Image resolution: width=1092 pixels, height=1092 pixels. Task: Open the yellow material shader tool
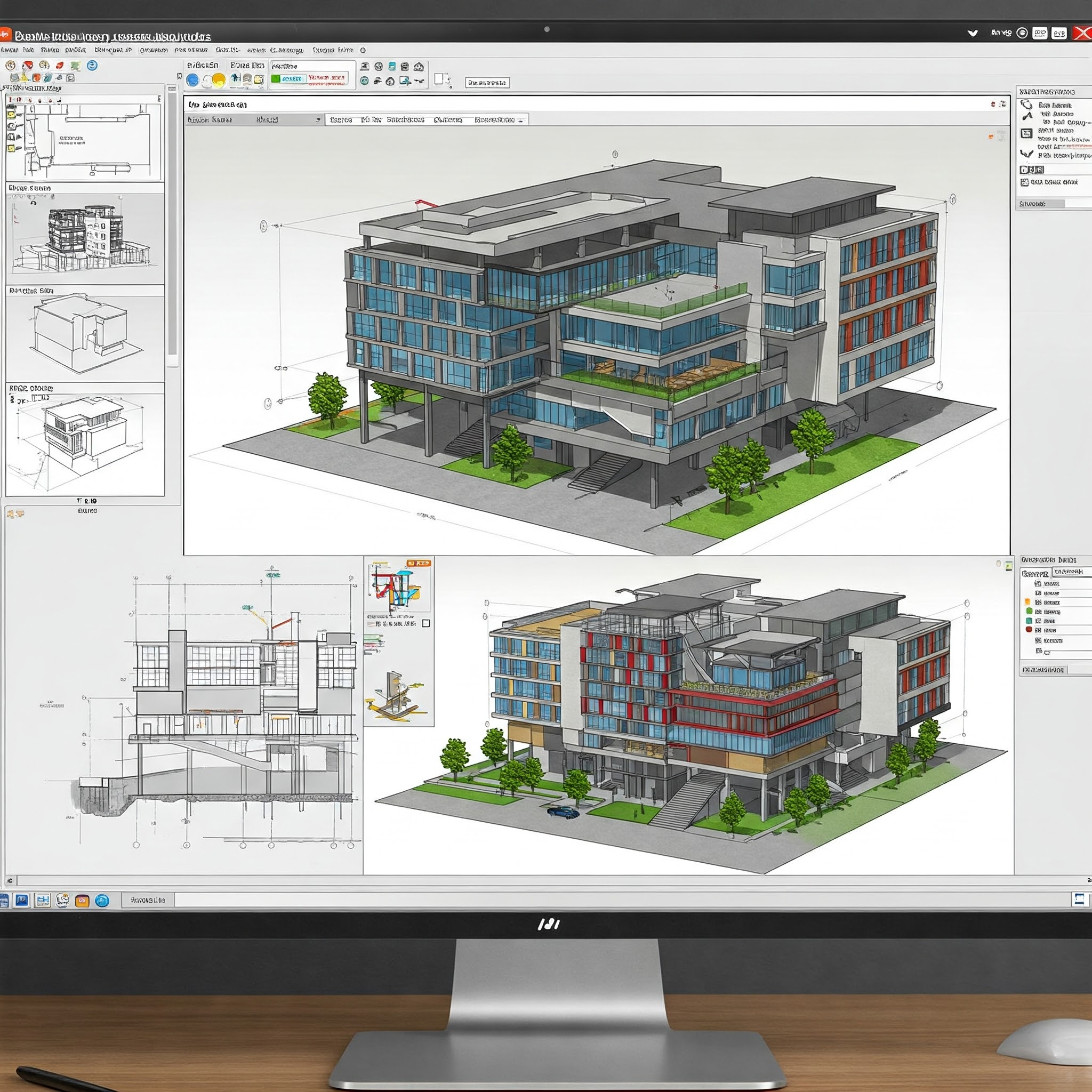[219, 78]
